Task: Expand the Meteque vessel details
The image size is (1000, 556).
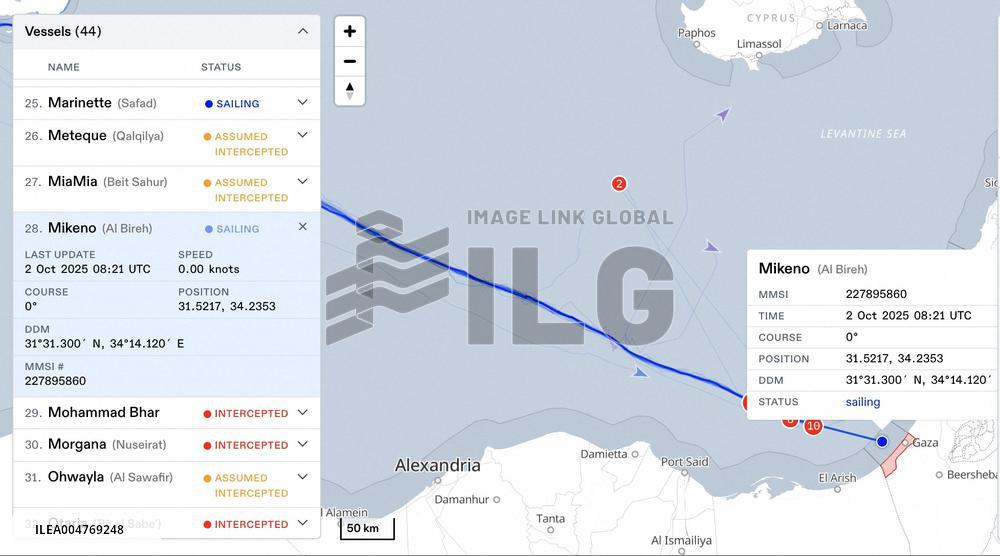Action: coord(303,135)
